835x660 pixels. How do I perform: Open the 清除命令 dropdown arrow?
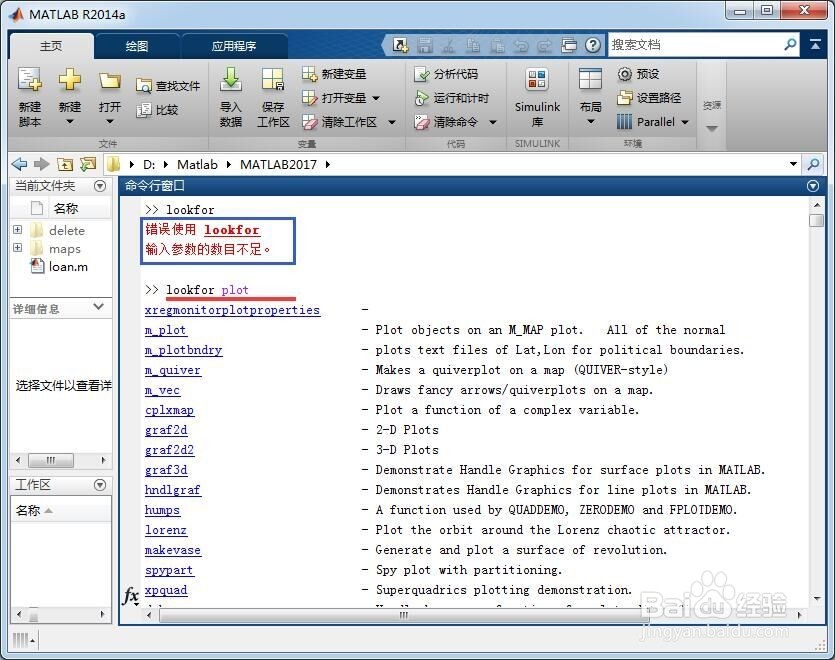(493, 122)
